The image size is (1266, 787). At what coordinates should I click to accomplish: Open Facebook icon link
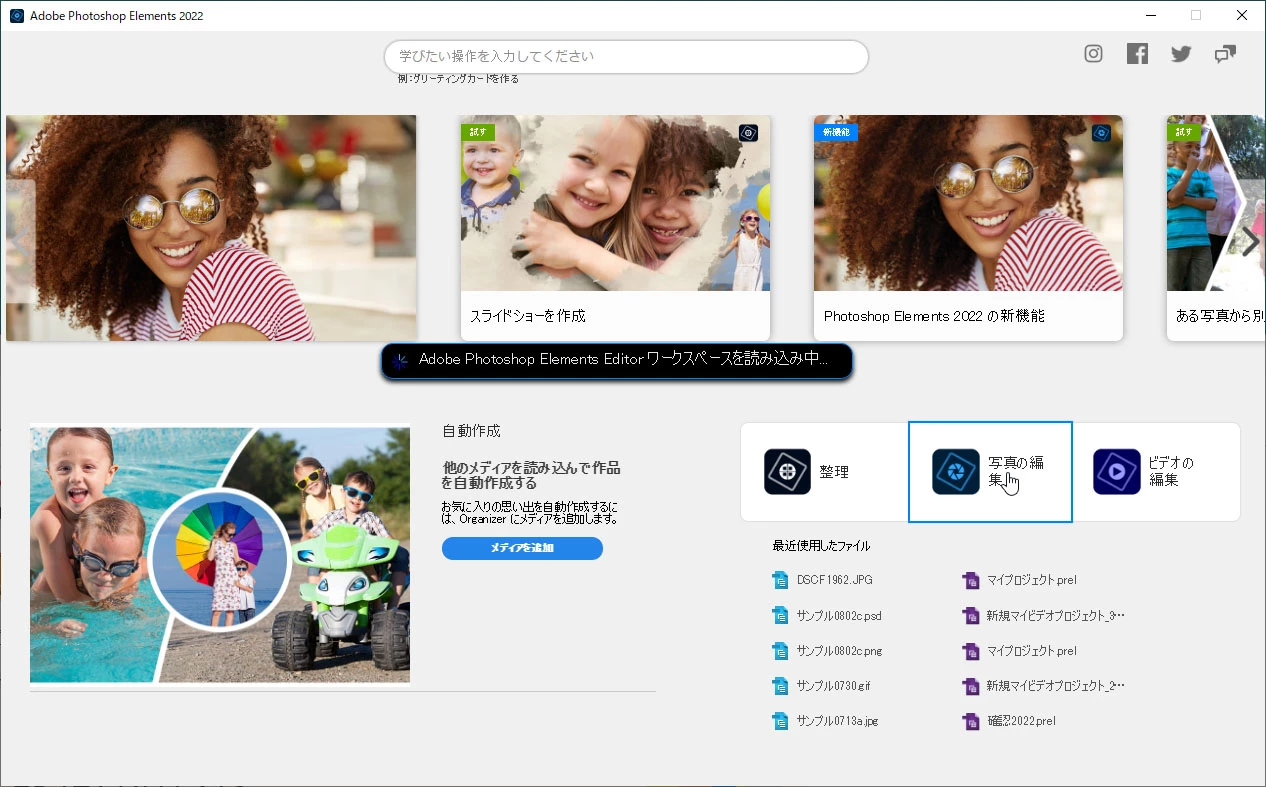point(1137,54)
